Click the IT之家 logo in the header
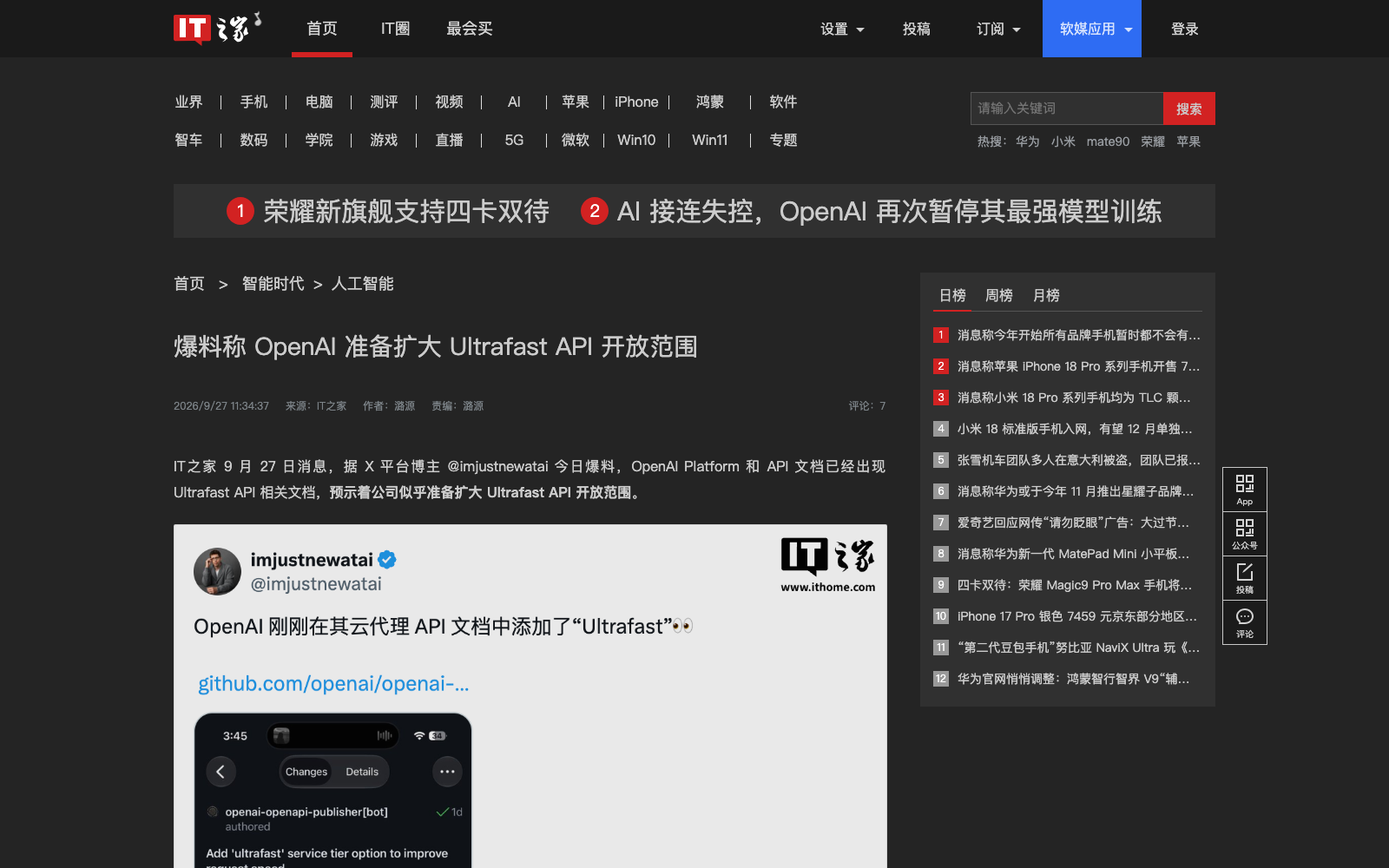1389x868 pixels. 217,28
